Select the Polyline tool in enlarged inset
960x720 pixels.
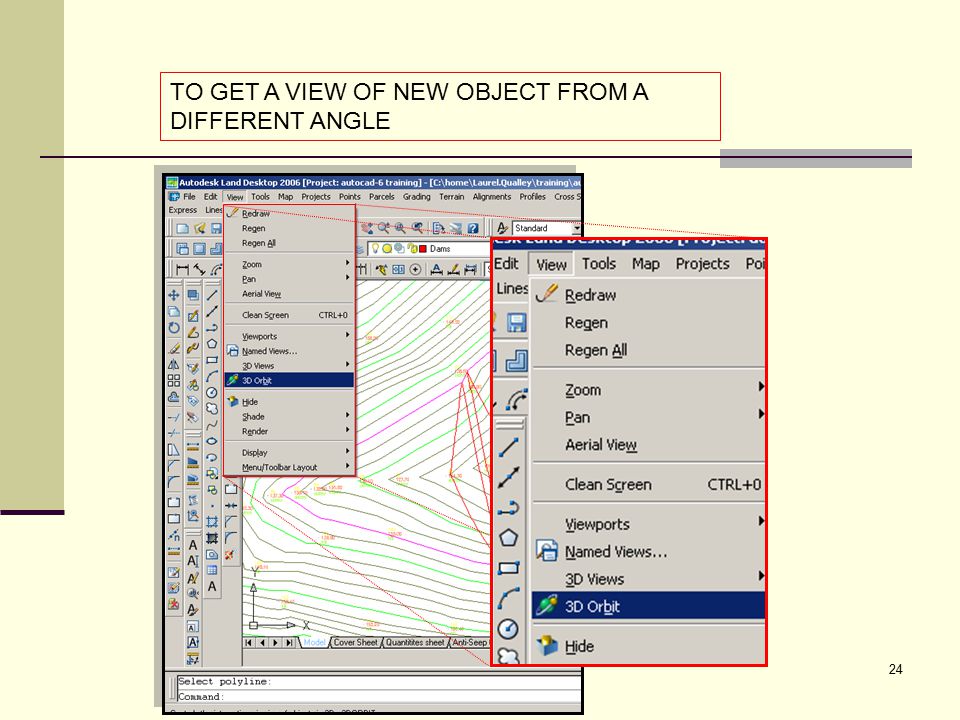tap(509, 508)
